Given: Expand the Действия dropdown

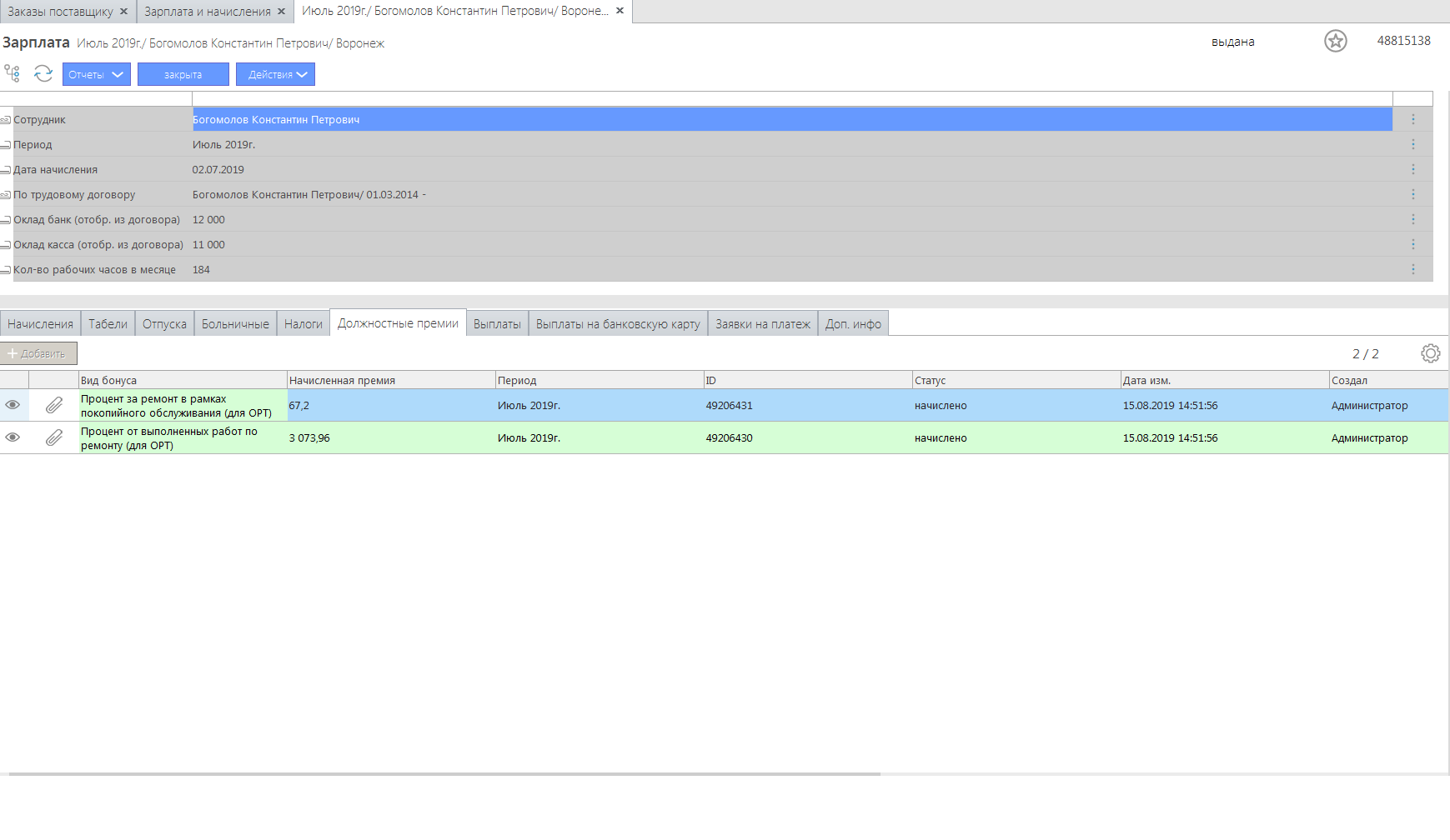Looking at the screenshot, I should (x=275, y=74).
